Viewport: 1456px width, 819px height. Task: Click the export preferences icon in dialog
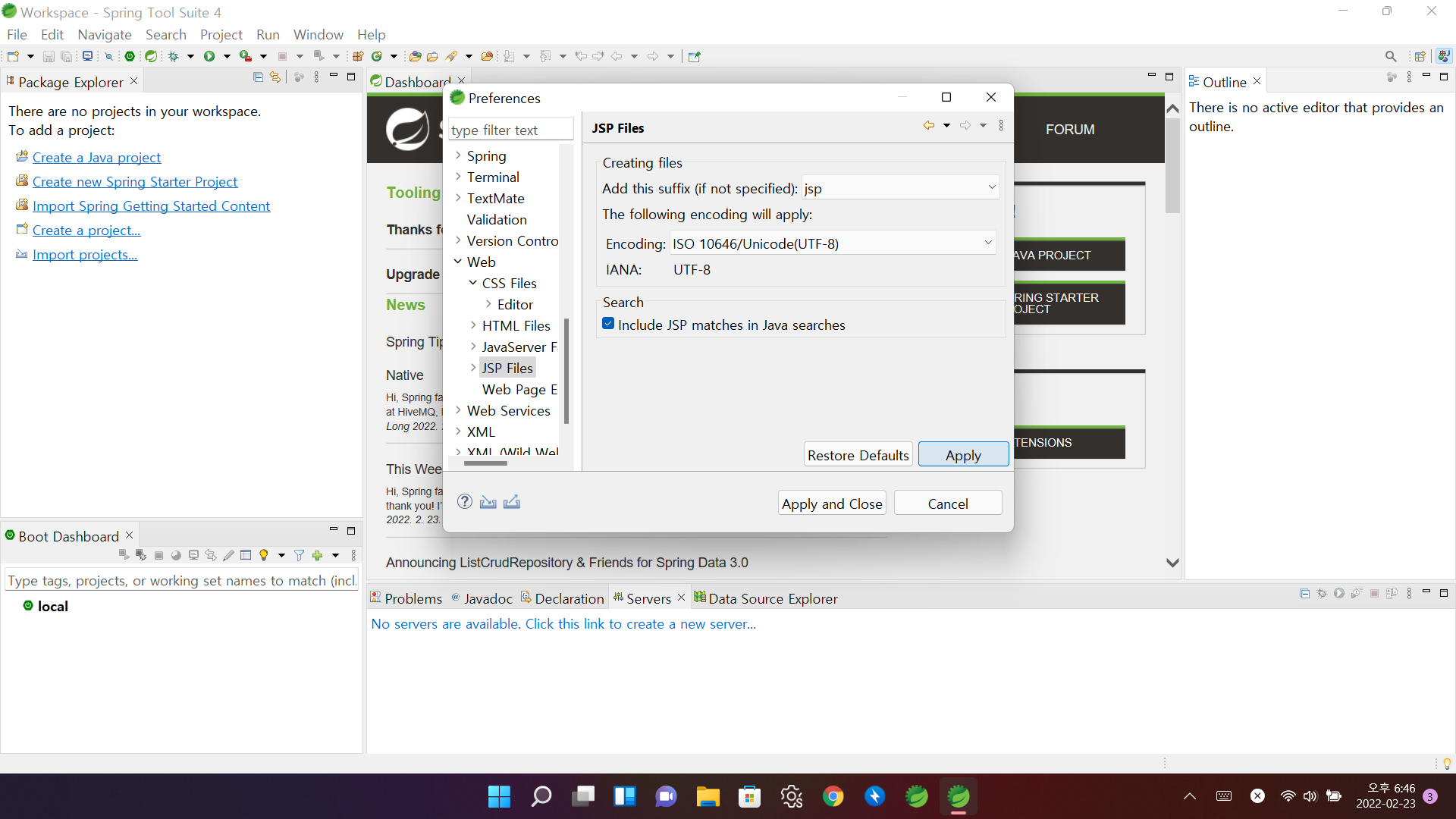coord(512,502)
